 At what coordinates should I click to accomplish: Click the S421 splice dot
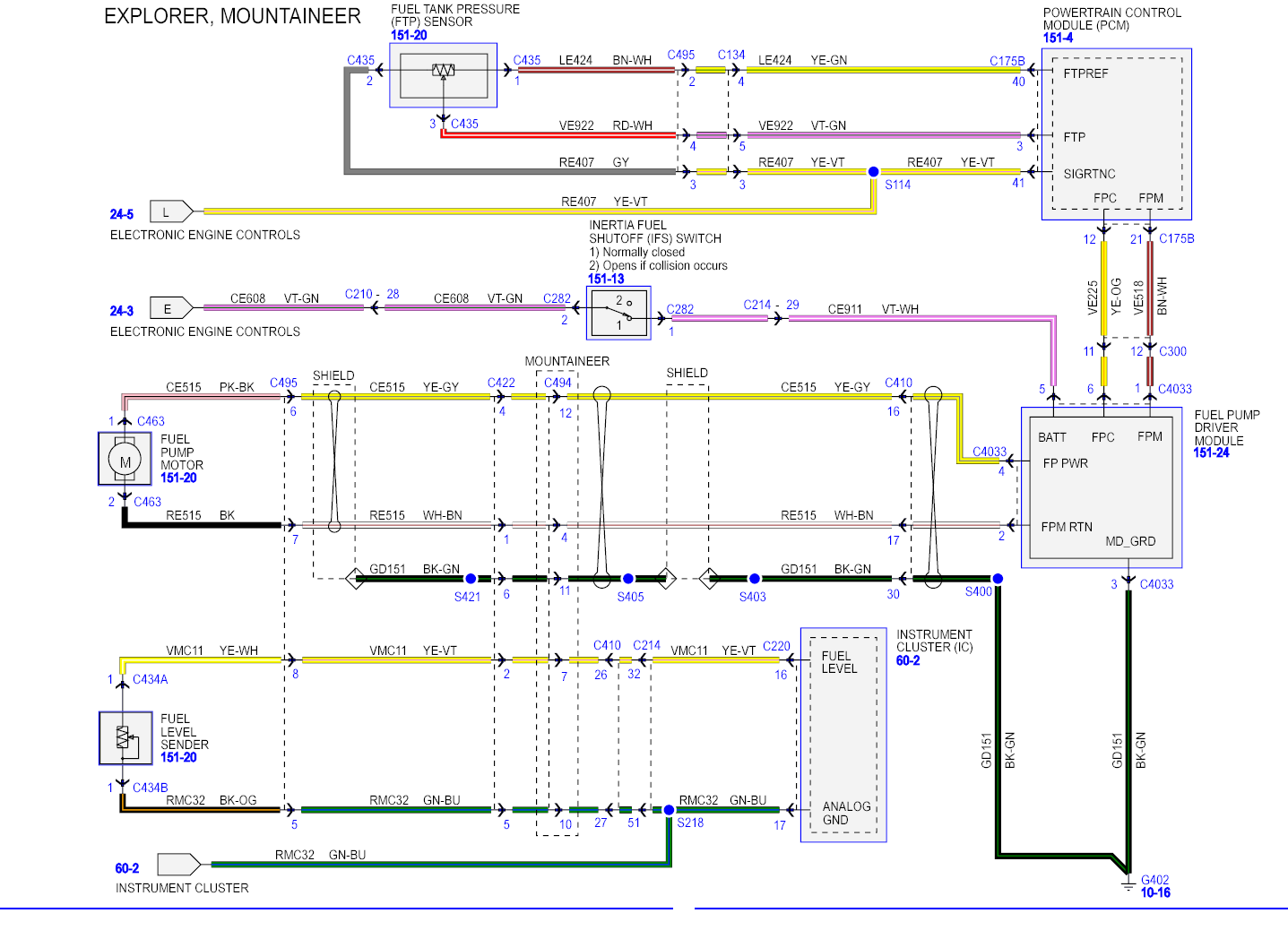(x=471, y=579)
